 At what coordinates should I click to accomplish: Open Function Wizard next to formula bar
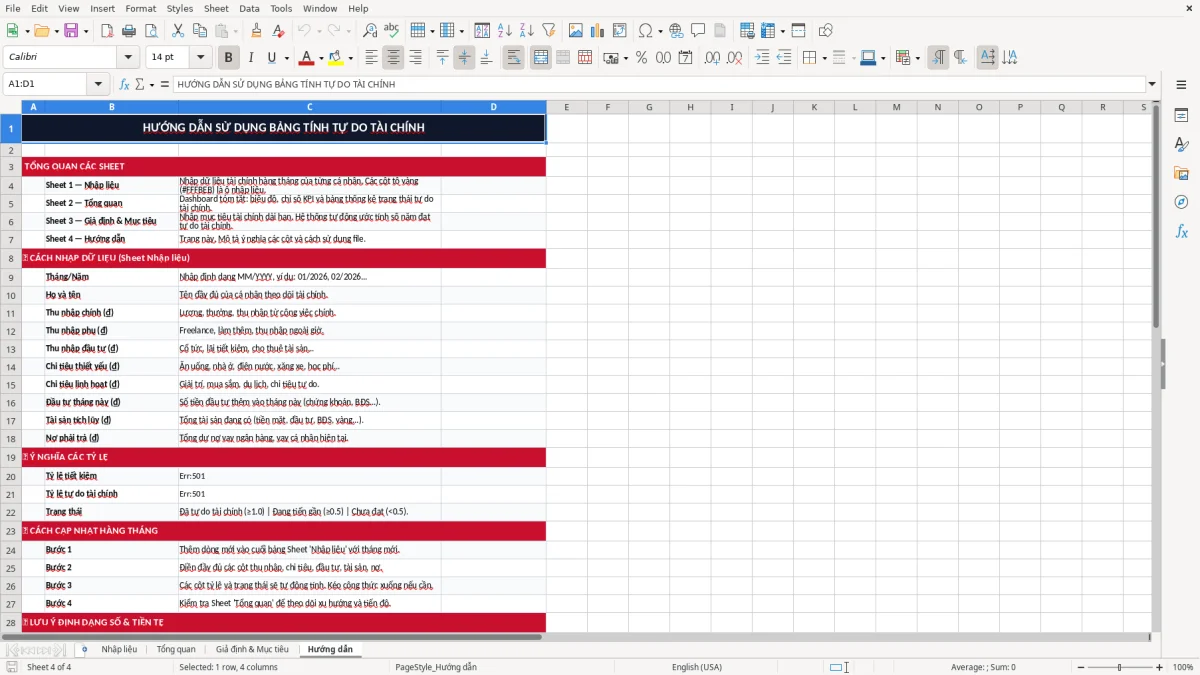pos(125,84)
